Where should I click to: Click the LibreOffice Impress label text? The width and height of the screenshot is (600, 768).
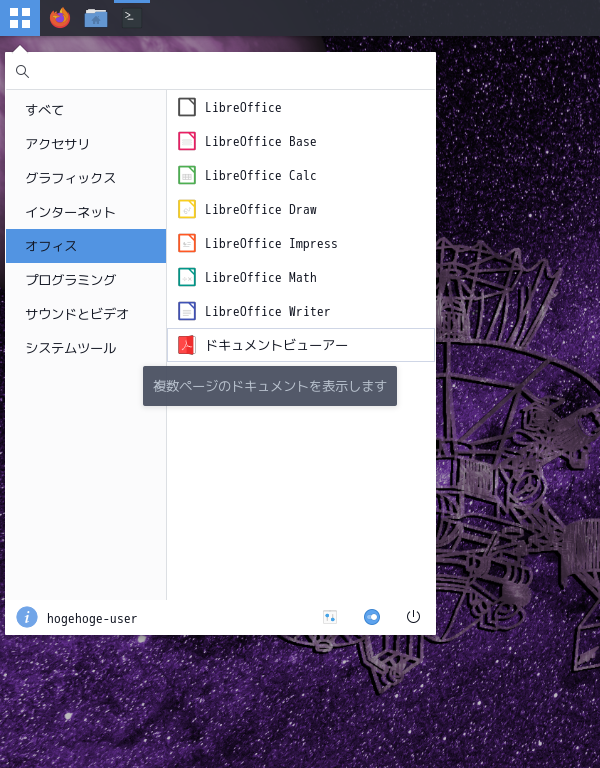click(x=271, y=243)
